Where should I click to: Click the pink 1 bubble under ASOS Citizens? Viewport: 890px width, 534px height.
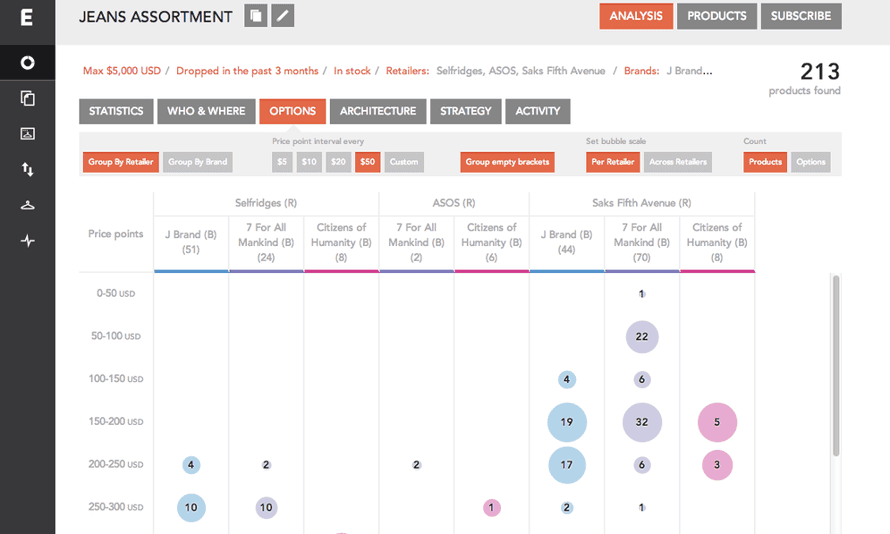[492, 507]
